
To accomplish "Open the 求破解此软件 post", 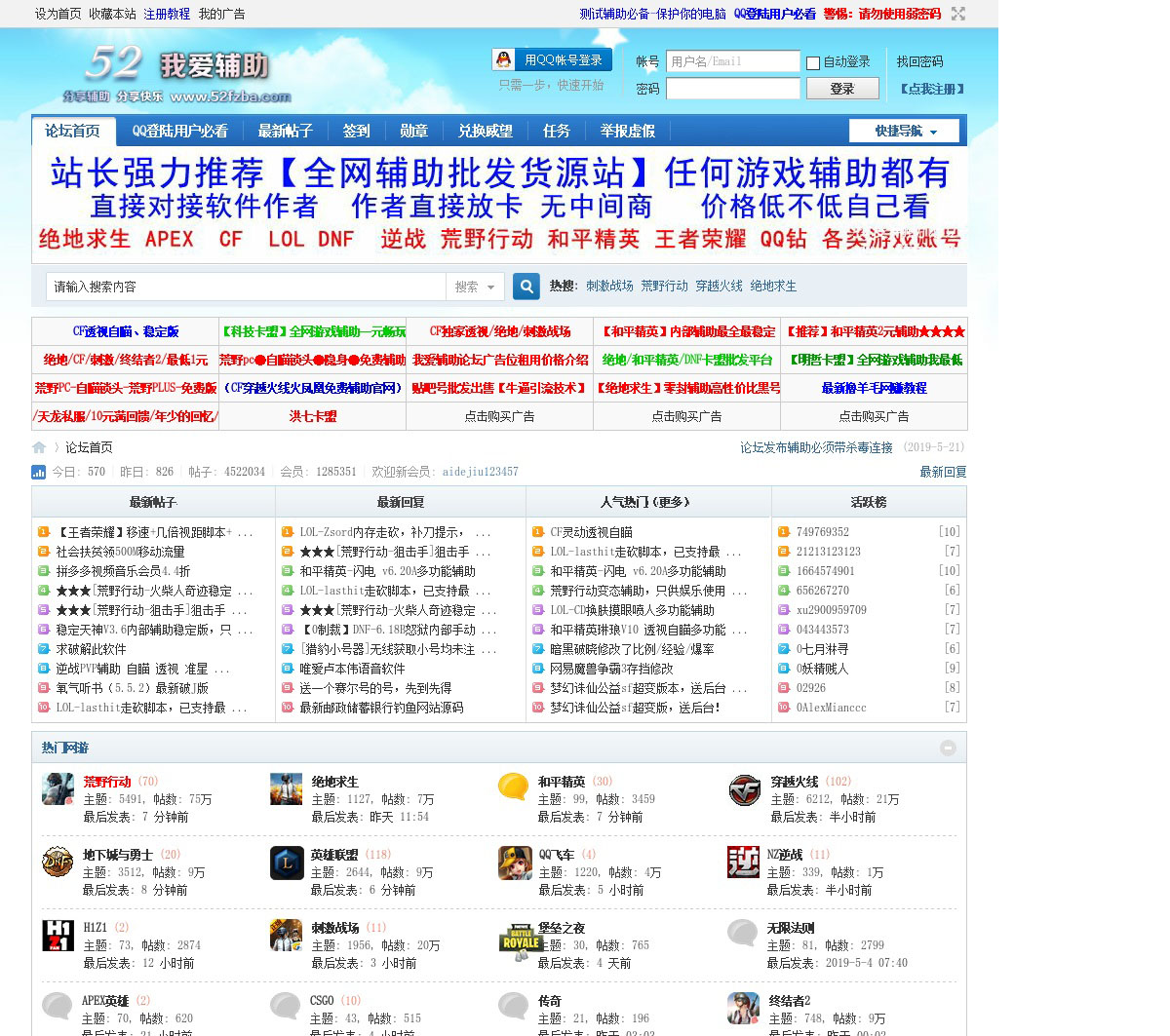I will [91, 649].
